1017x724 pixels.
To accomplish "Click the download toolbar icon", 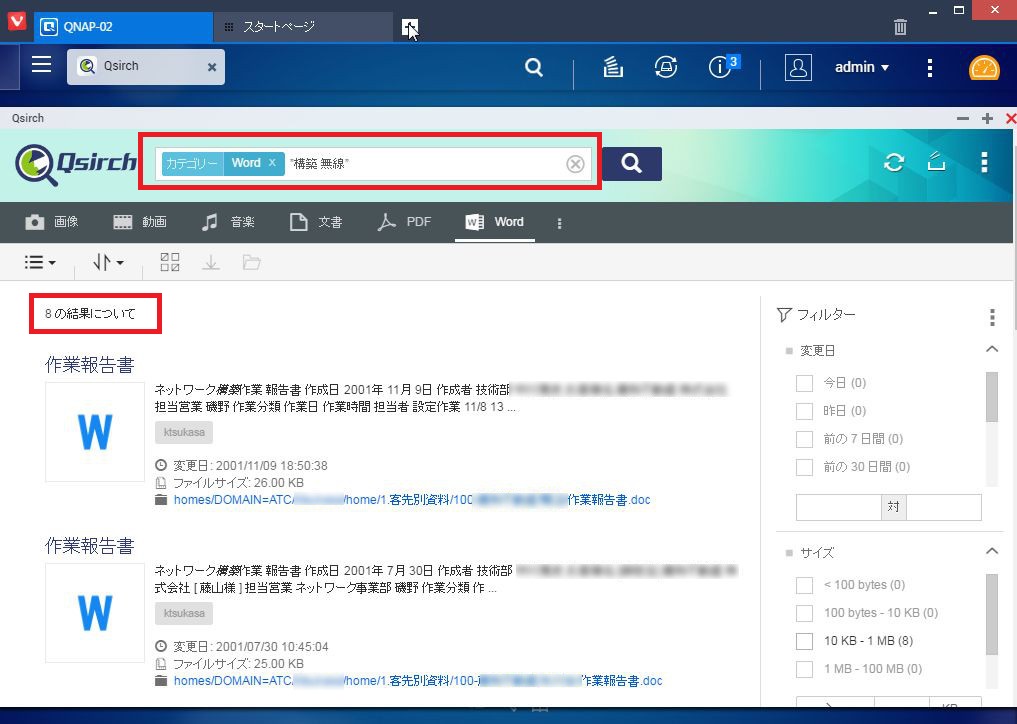I will pyautogui.click(x=211, y=262).
